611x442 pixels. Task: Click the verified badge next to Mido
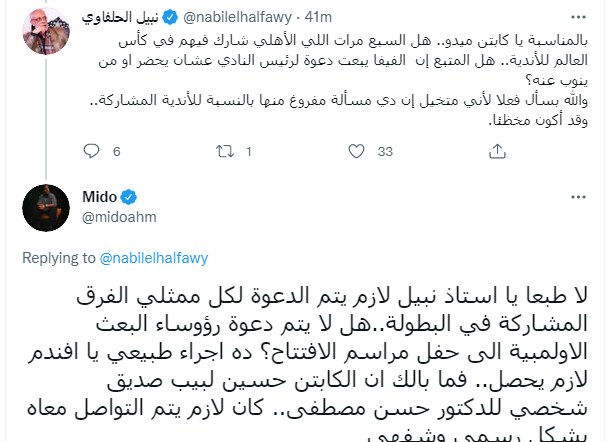pyautogui.click(x=130, y=196)
